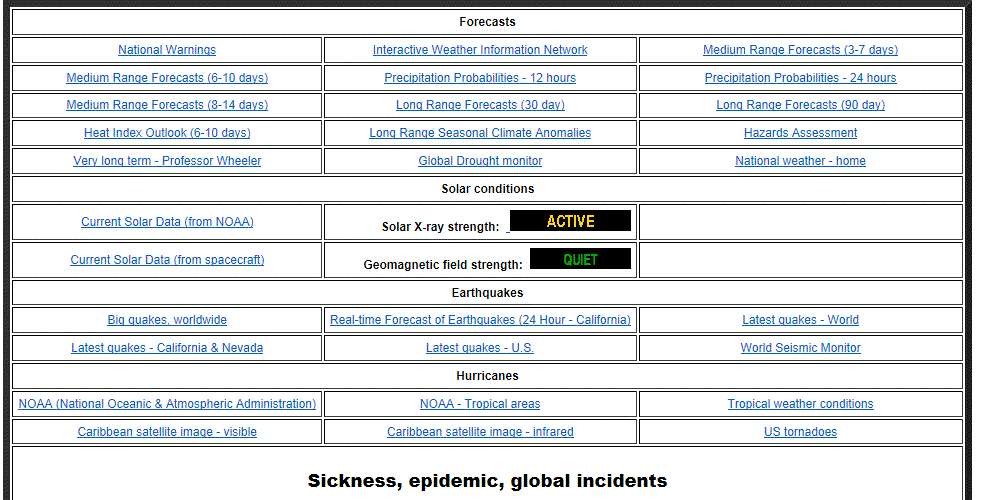The width and height of the screenshot is (995, 500).
Task: Open the National Warnings link
Action: (x=167, y=49)
